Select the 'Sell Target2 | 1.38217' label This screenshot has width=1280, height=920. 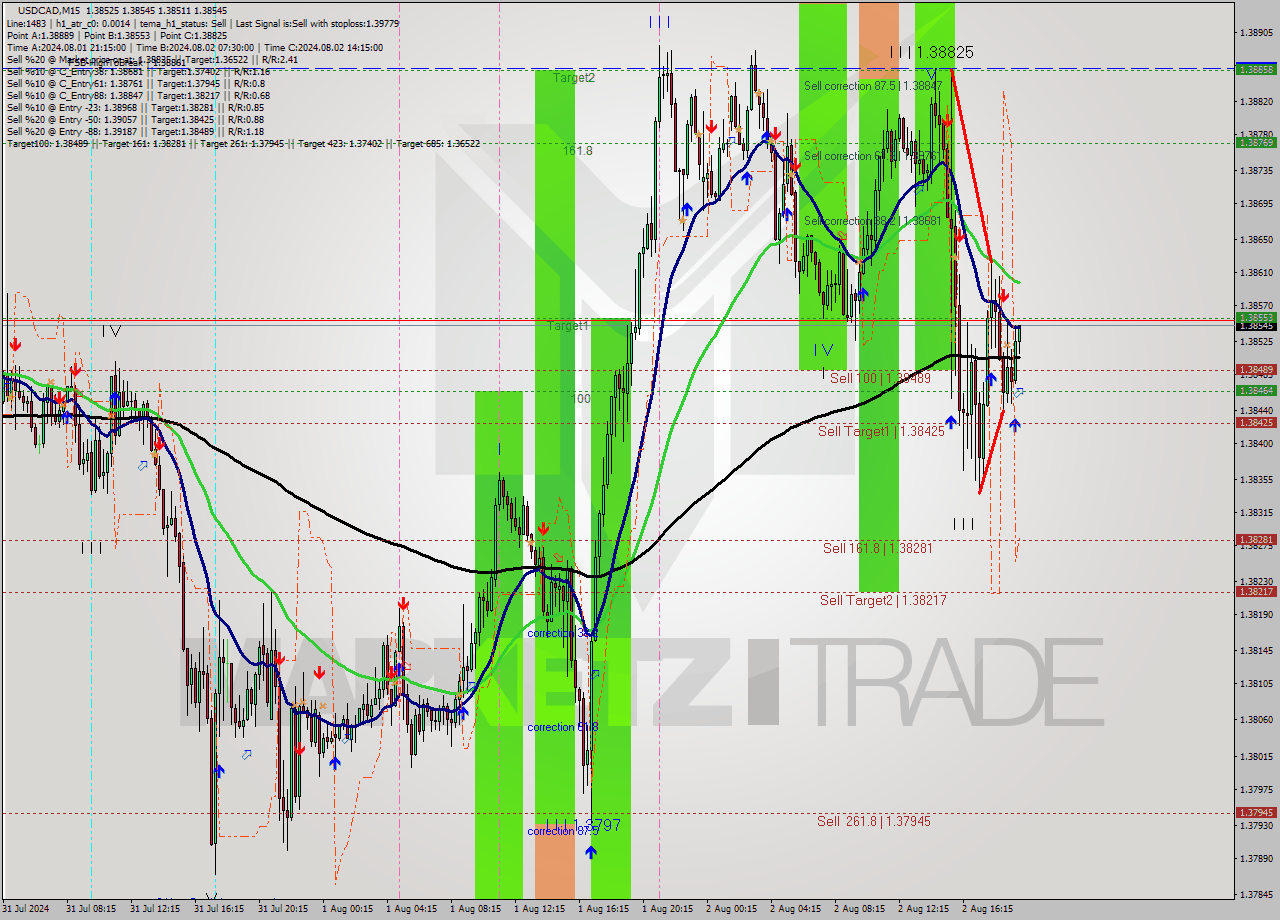point(883,600)
